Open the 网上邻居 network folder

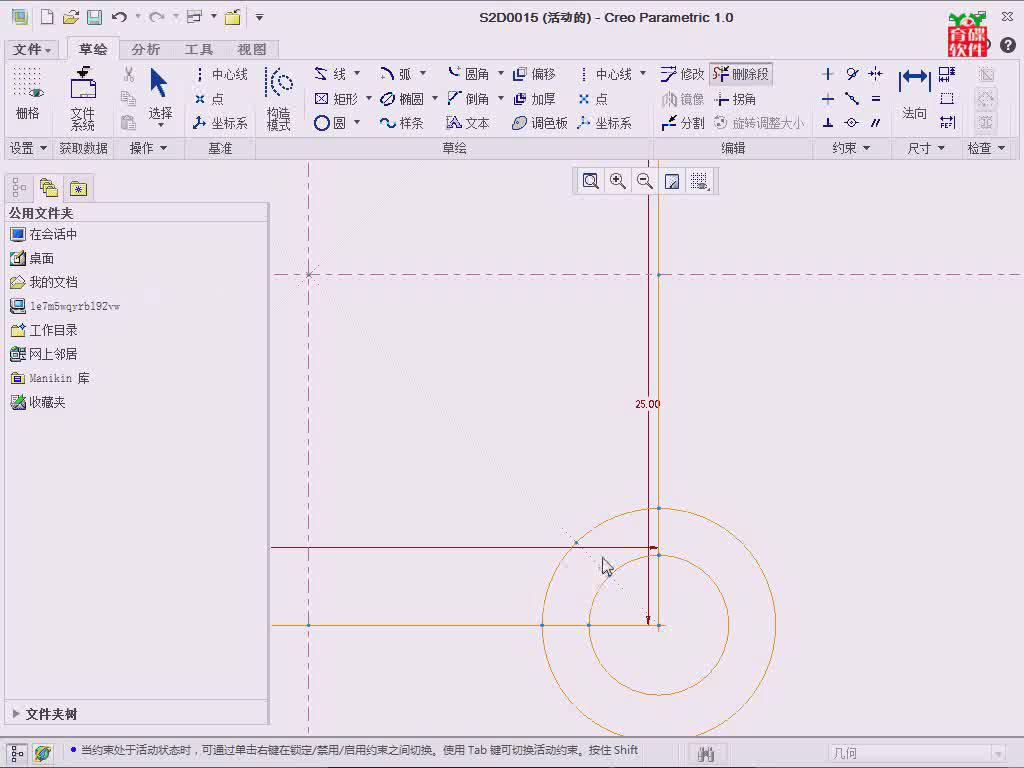(x=44, y=354)
